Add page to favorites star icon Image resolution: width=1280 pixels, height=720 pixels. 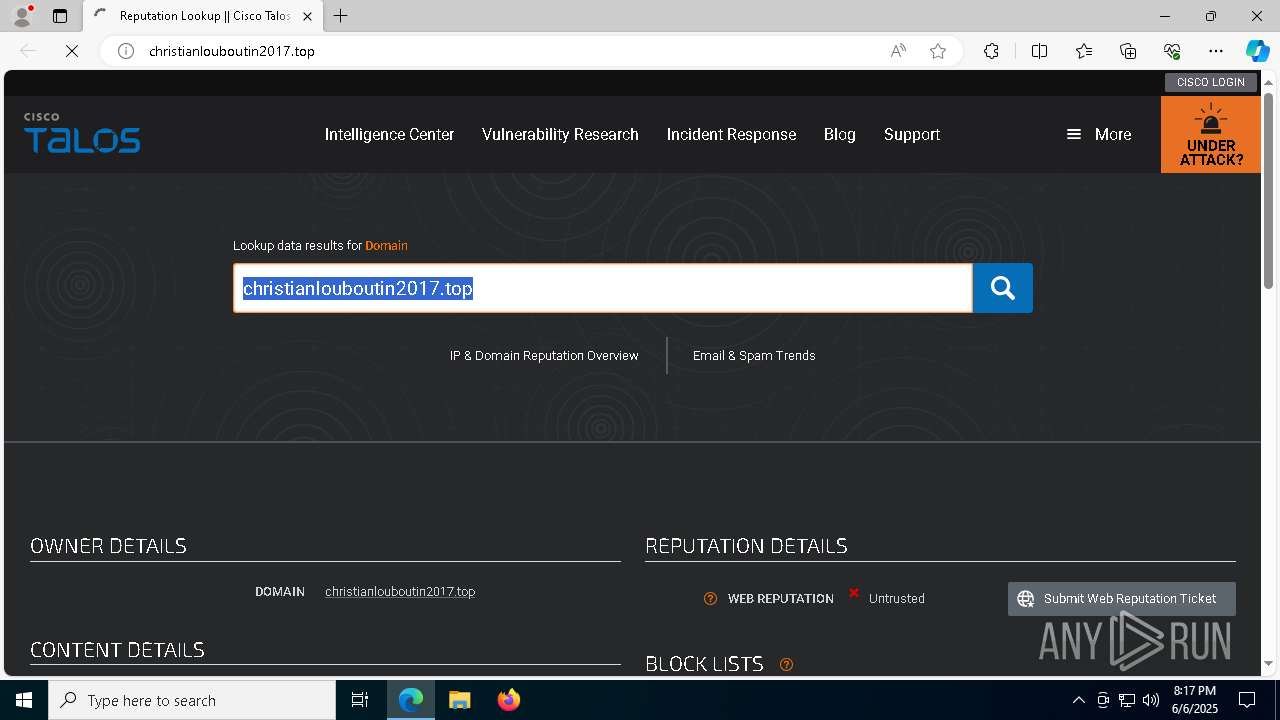coord(938,51)
